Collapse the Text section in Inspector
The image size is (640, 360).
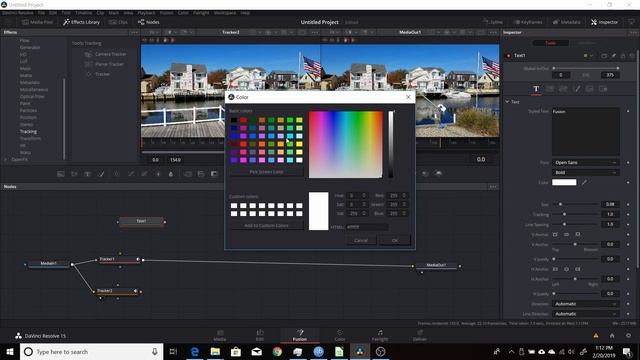[507, 102]
